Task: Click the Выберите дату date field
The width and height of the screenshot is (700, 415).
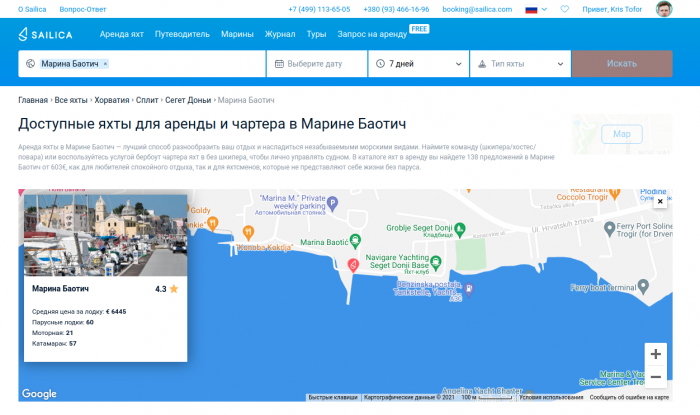Action: pos(317,64)
